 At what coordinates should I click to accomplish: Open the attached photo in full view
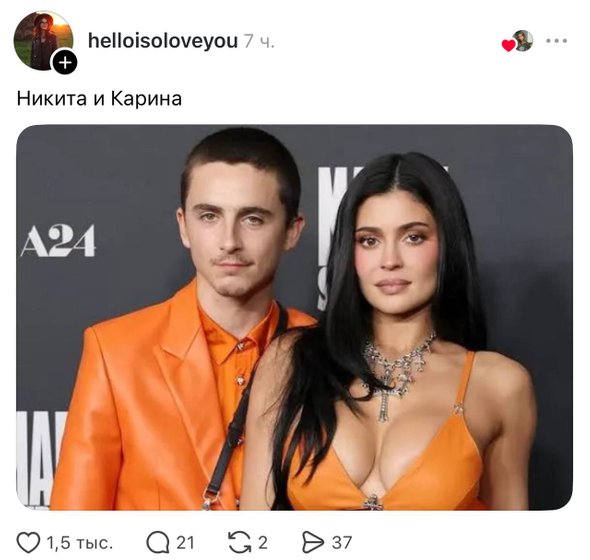[295, 317]
